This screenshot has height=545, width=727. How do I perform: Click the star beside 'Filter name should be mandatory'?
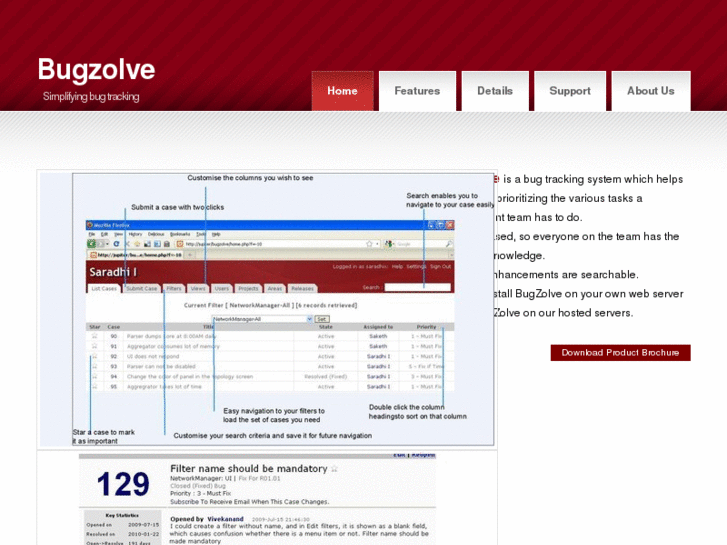[x=334, y=469]
